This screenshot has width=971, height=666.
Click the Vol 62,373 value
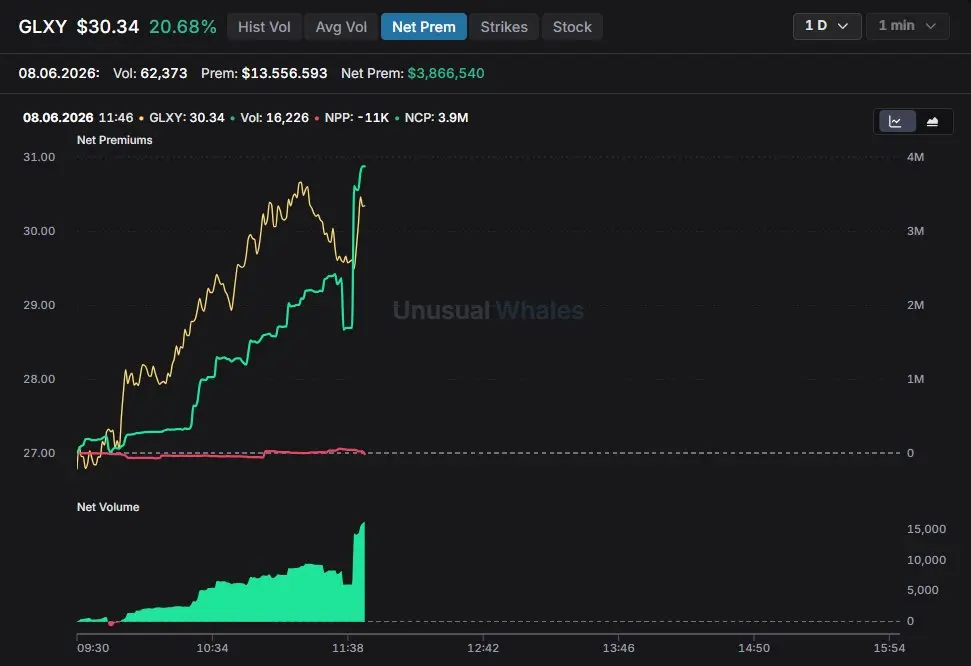(x=163, y=73)
